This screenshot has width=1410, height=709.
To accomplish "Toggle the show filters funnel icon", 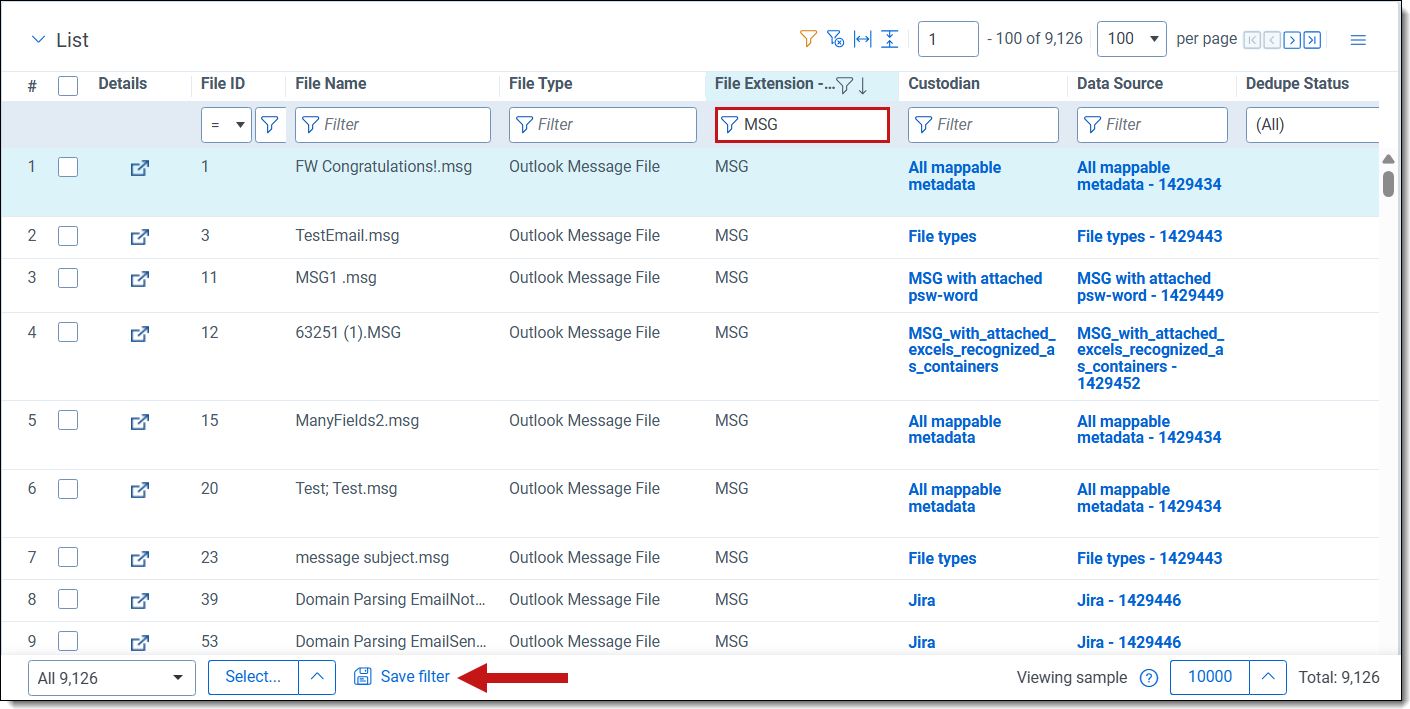I will [x=808, y=39].
